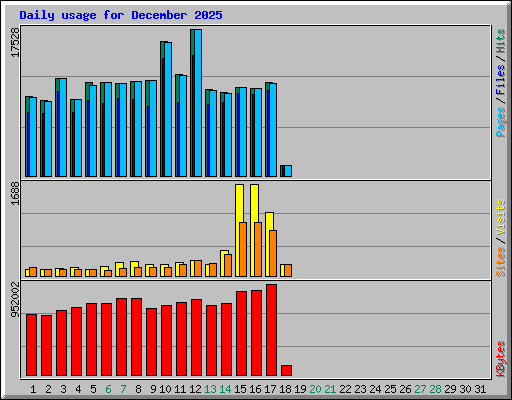
Task: Click day 23 on the date axis
Action: click(x=361, y=389)
